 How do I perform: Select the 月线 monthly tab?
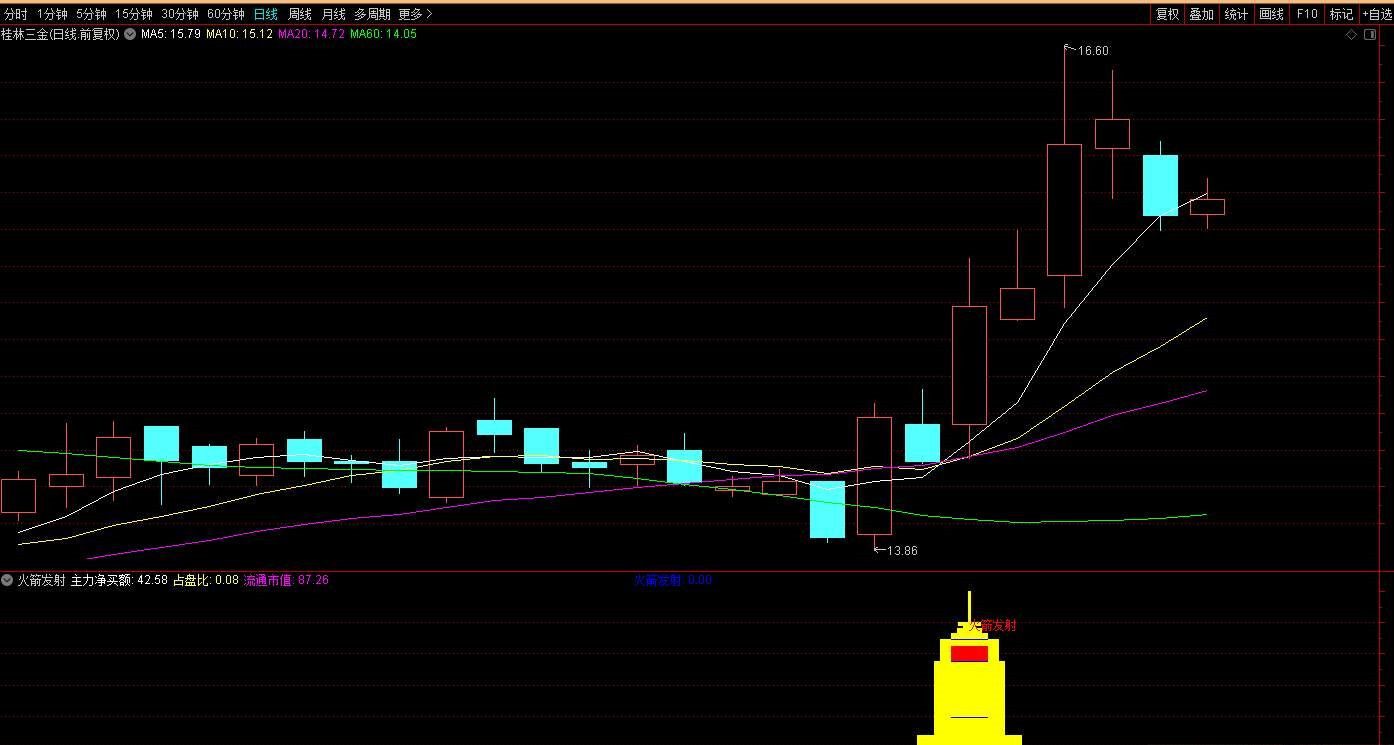(333, 14)
